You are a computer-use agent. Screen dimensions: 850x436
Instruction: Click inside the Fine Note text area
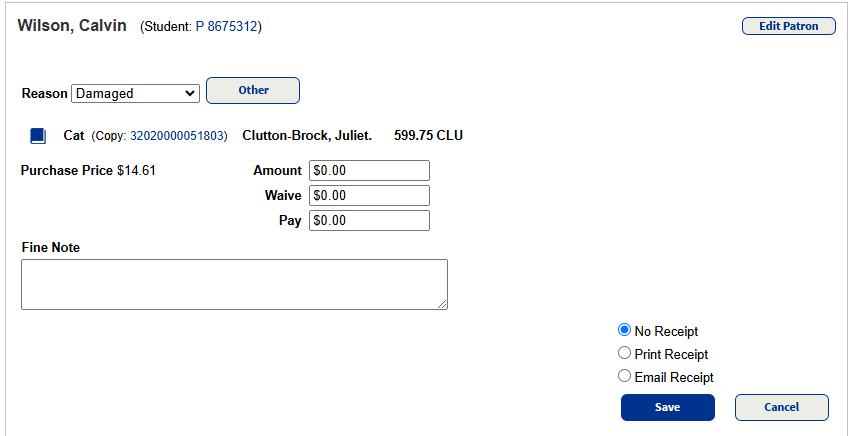click(x=234, y=284)
